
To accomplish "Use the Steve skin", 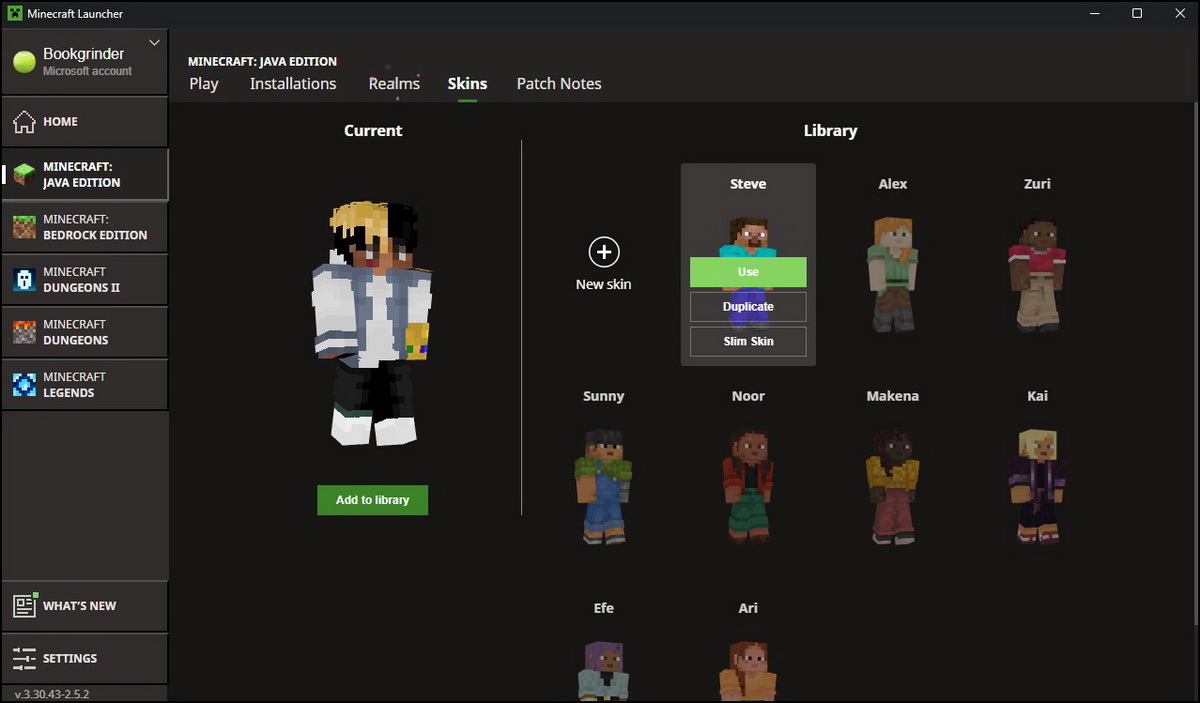I will tap(747, 271).
